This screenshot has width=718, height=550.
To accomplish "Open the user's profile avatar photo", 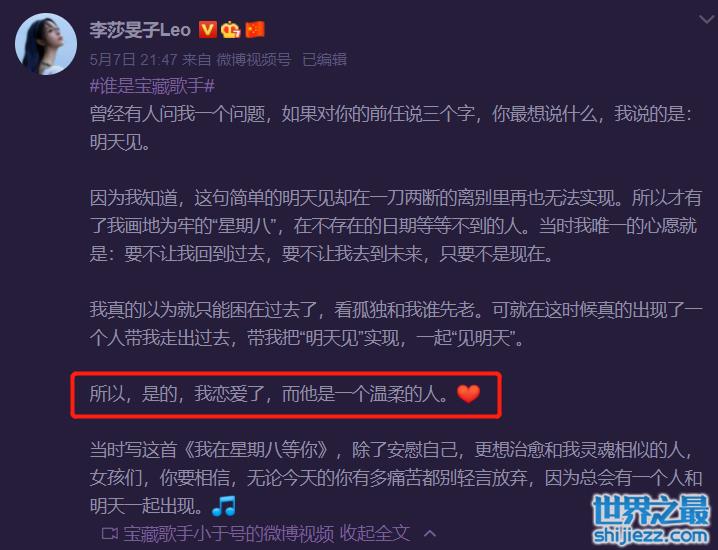I will (x=46, y=44).
